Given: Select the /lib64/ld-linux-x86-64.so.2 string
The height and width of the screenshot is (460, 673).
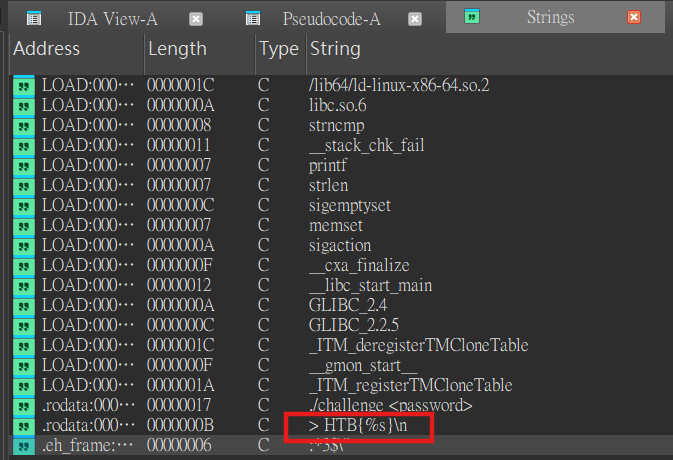Looking at the screenshot, I should pyautogui.click(x=399, y=85).
